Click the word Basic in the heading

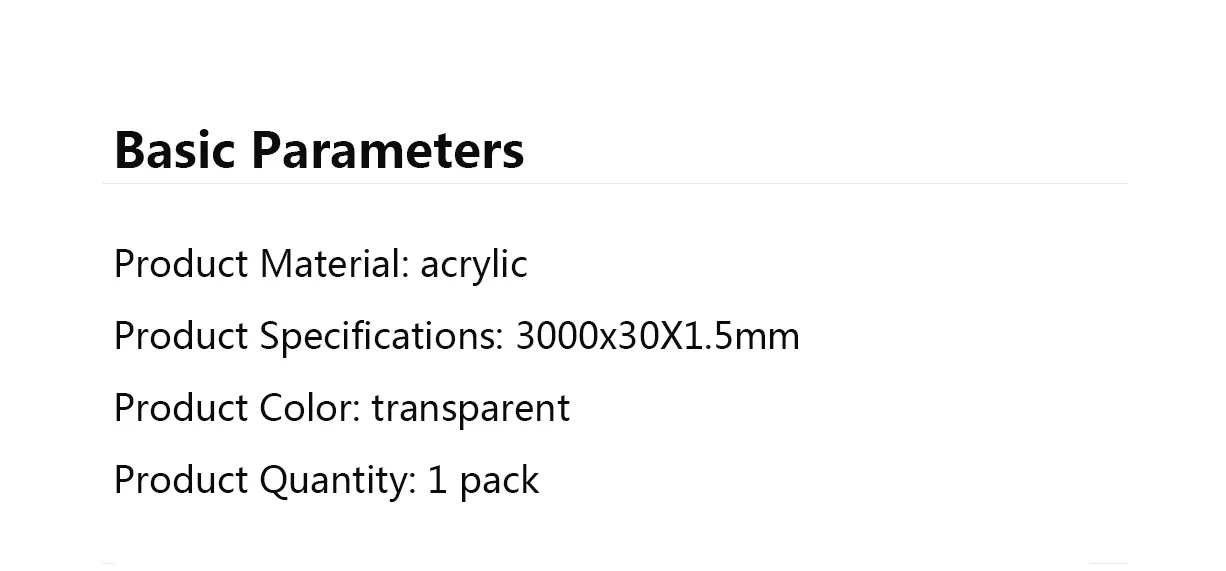click(x=175, y=150)
